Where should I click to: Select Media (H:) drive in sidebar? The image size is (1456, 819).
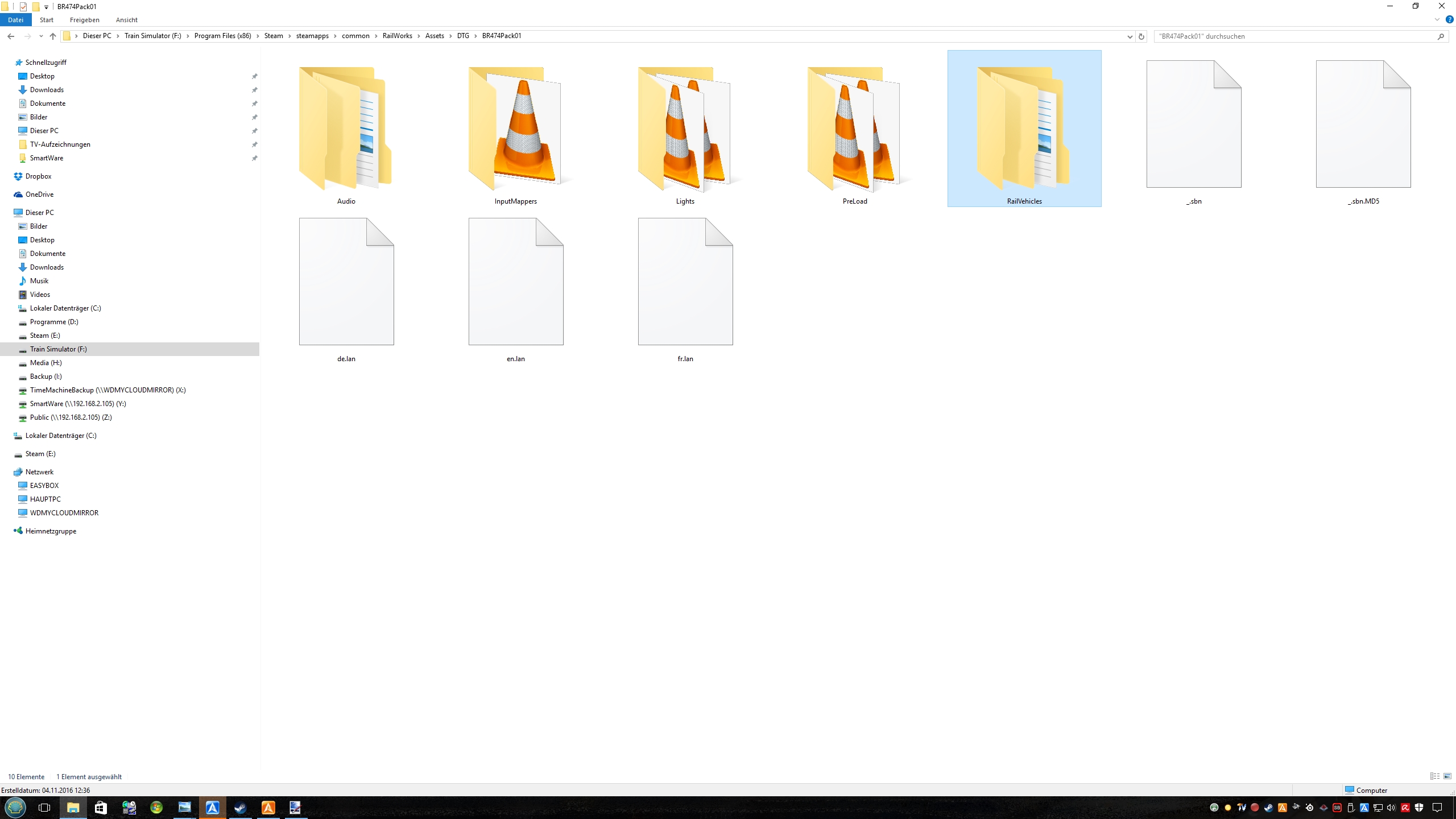click(45, 363)
